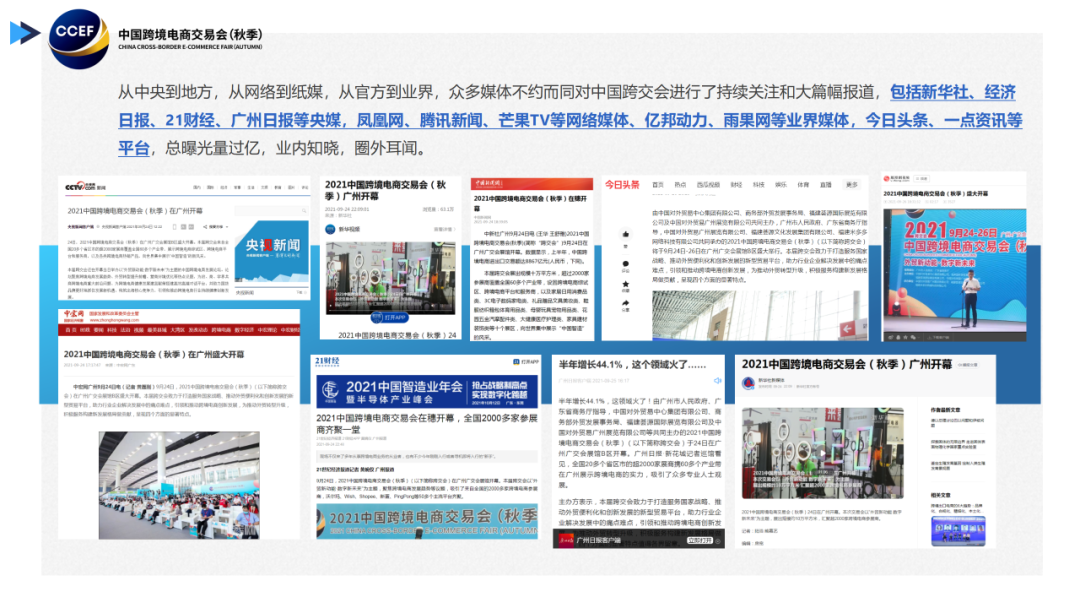
Task: Click the search magnifier icon on CCTV page
Action: 304,211
